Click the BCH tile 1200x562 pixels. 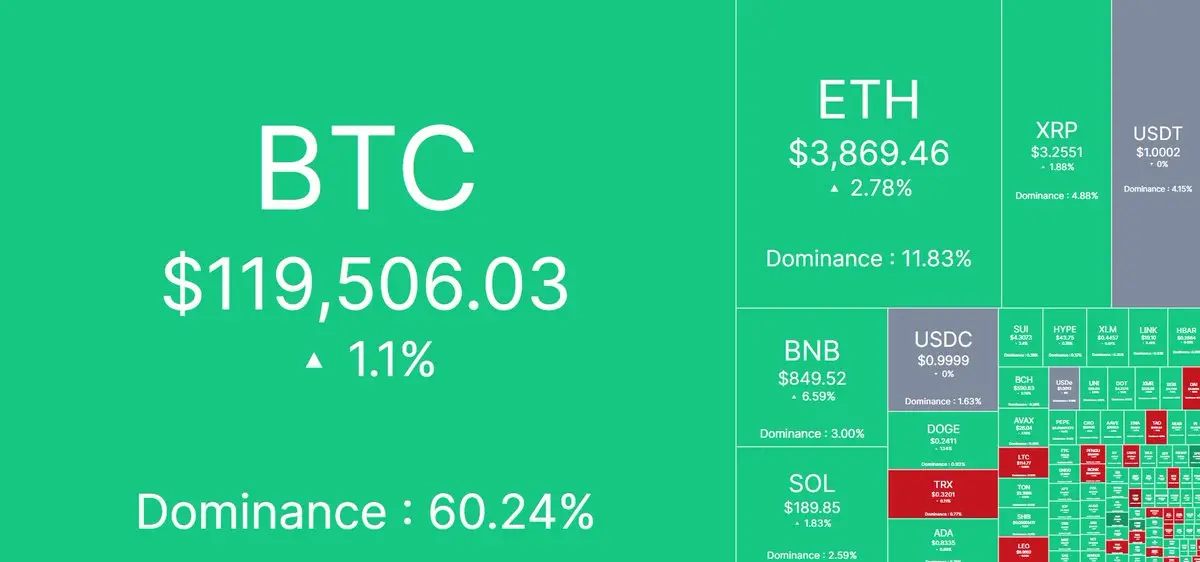[x=1024, y=385]
